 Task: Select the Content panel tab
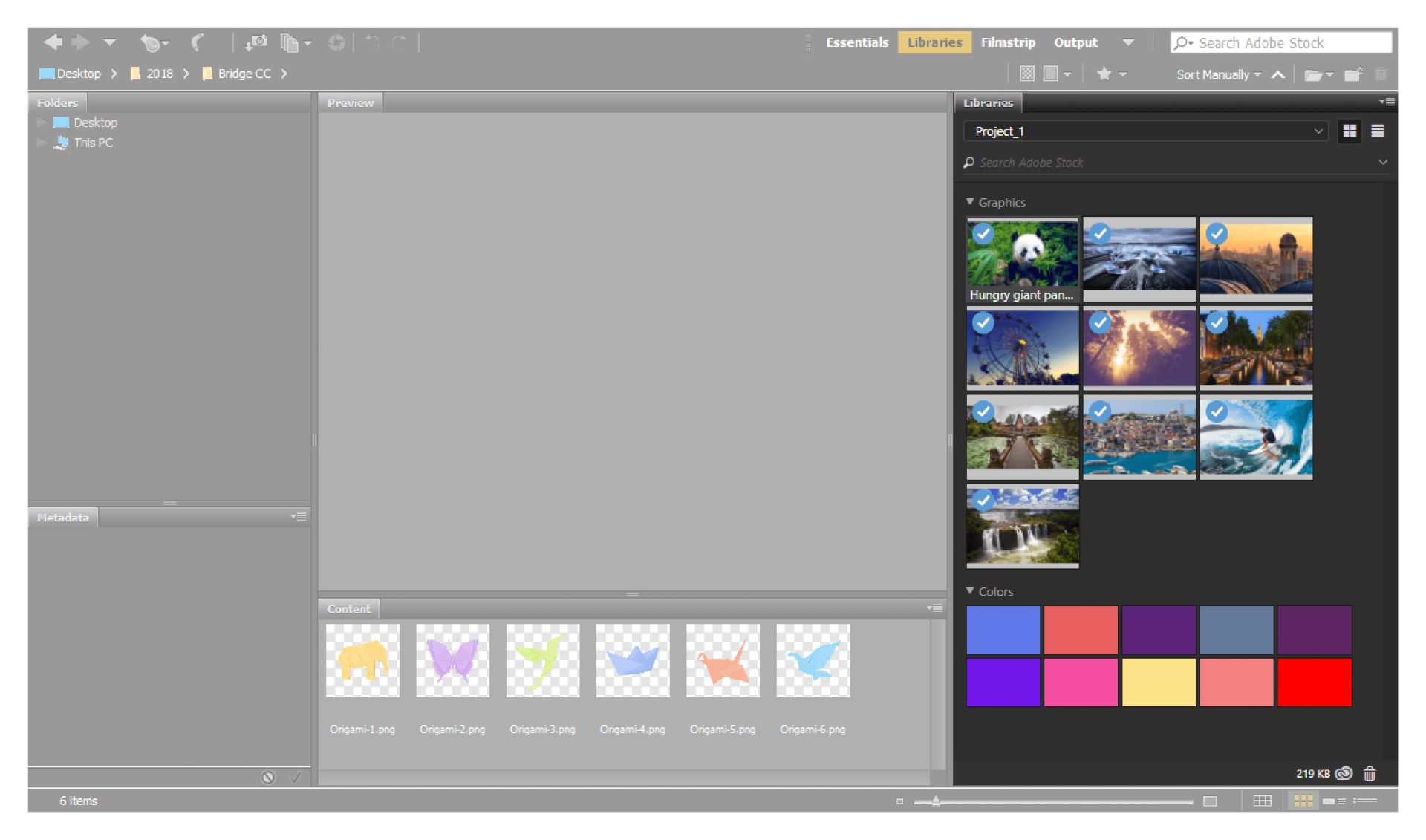tap(348, 608)
